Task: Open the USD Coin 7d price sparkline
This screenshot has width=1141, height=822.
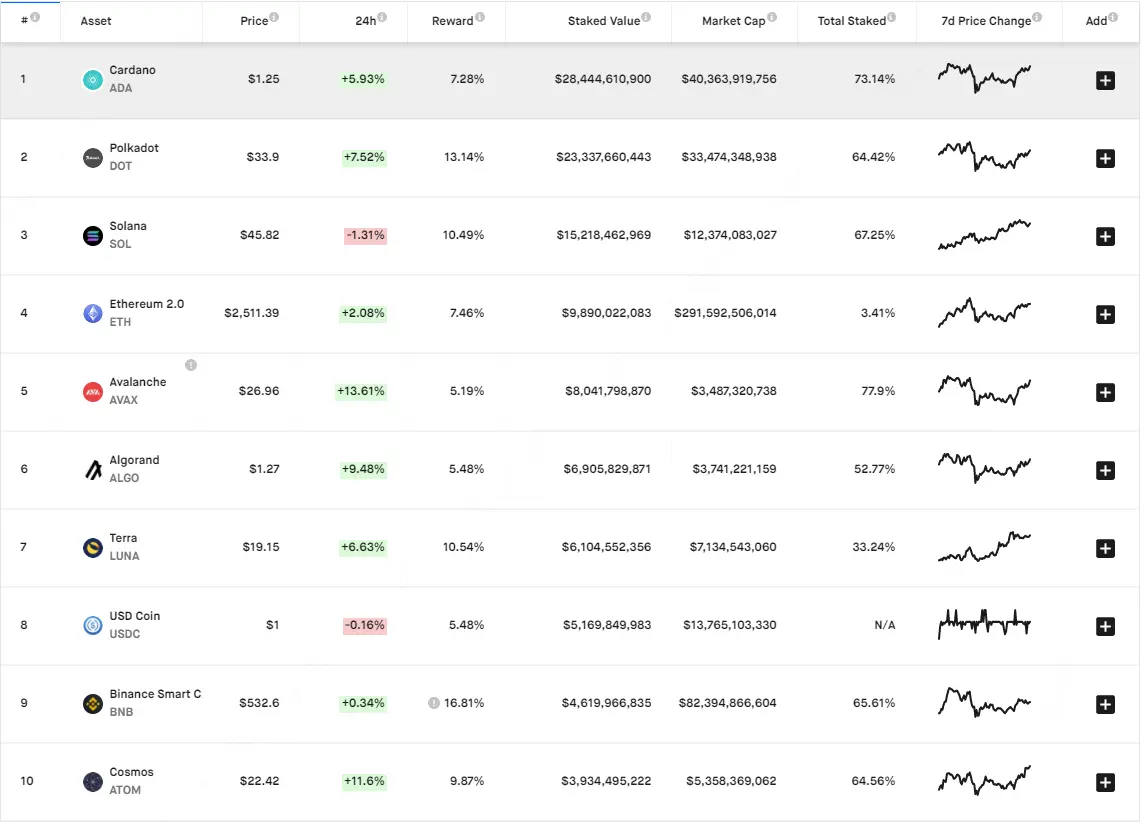Action: 984,624
